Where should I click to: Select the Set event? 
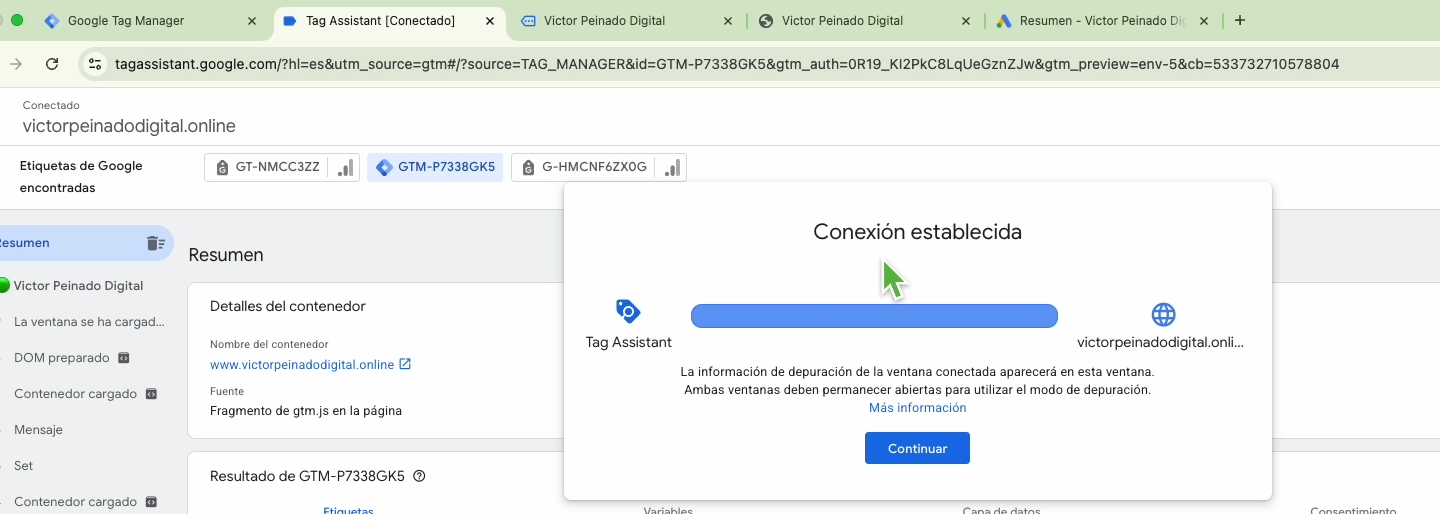tap(23, 466)
